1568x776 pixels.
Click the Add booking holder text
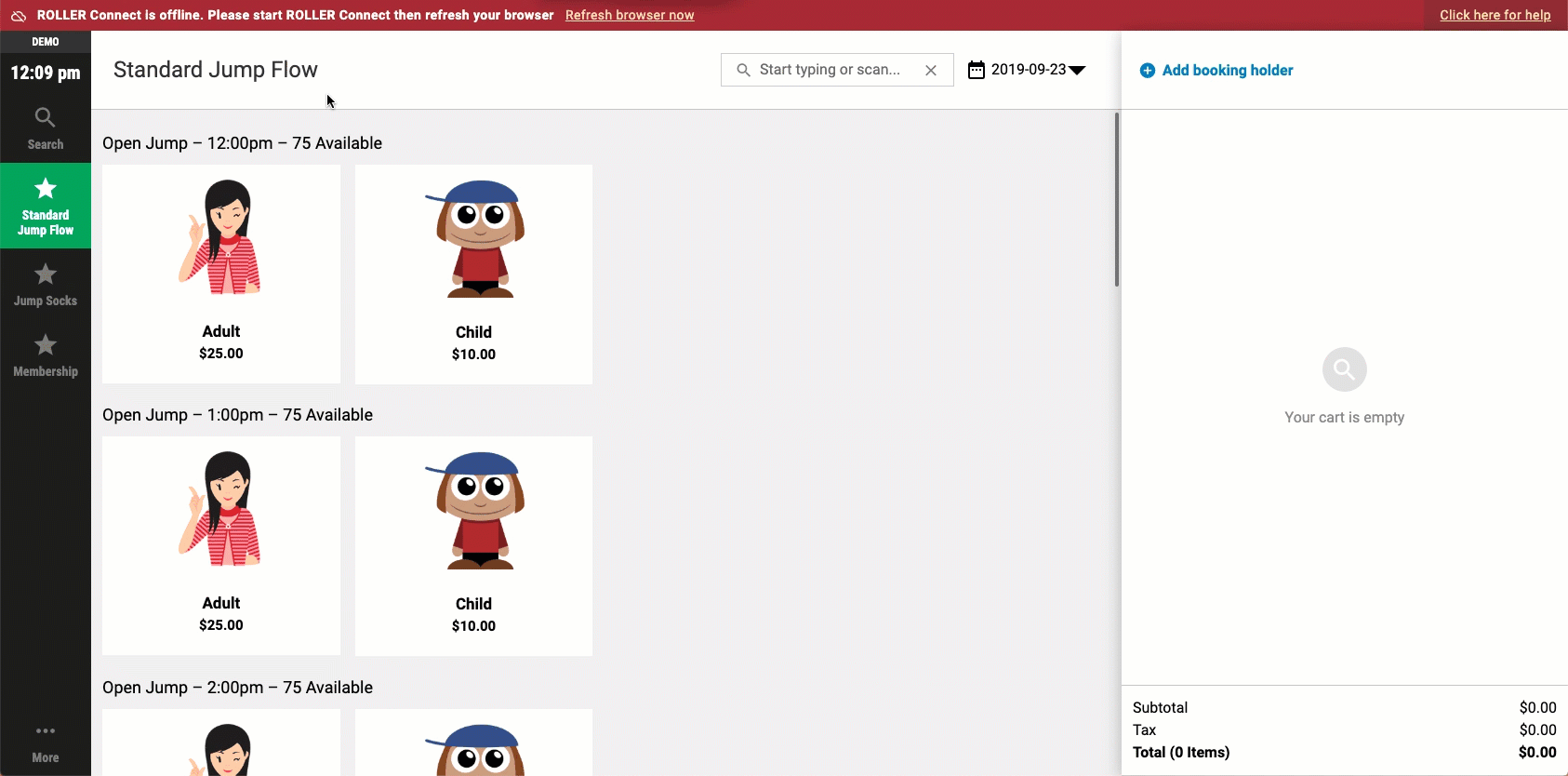coord(1227,71)
